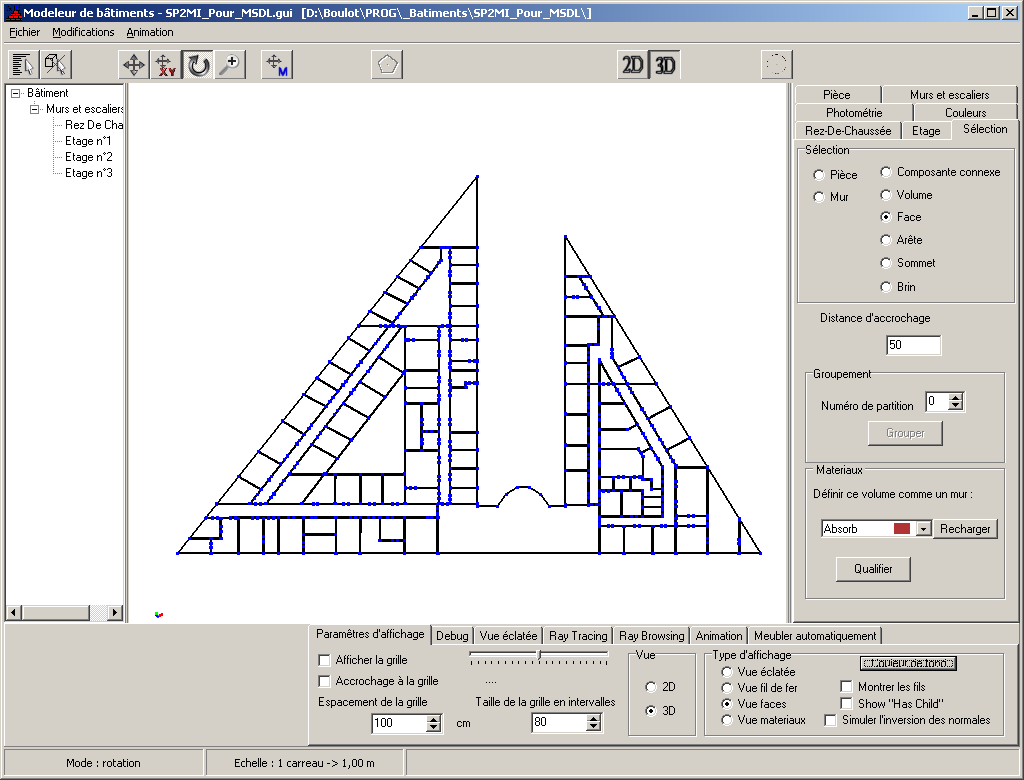Open the Modifications menu
1024x780 pixels.
coord(83,32)
